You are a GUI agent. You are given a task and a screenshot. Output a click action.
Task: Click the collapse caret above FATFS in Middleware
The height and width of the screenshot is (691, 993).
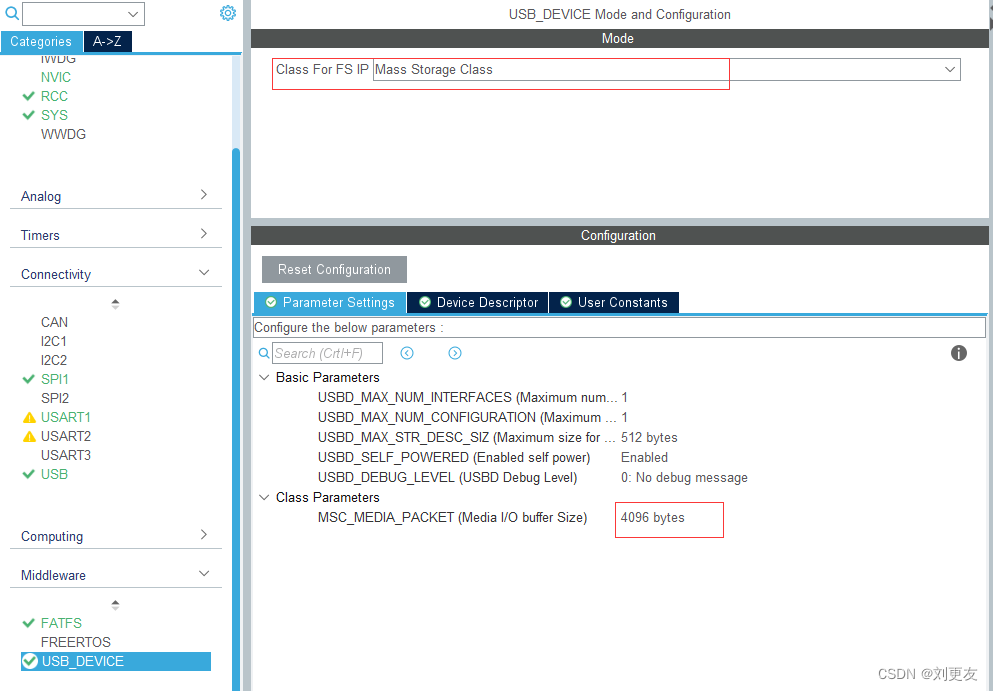tap(115, 604)
